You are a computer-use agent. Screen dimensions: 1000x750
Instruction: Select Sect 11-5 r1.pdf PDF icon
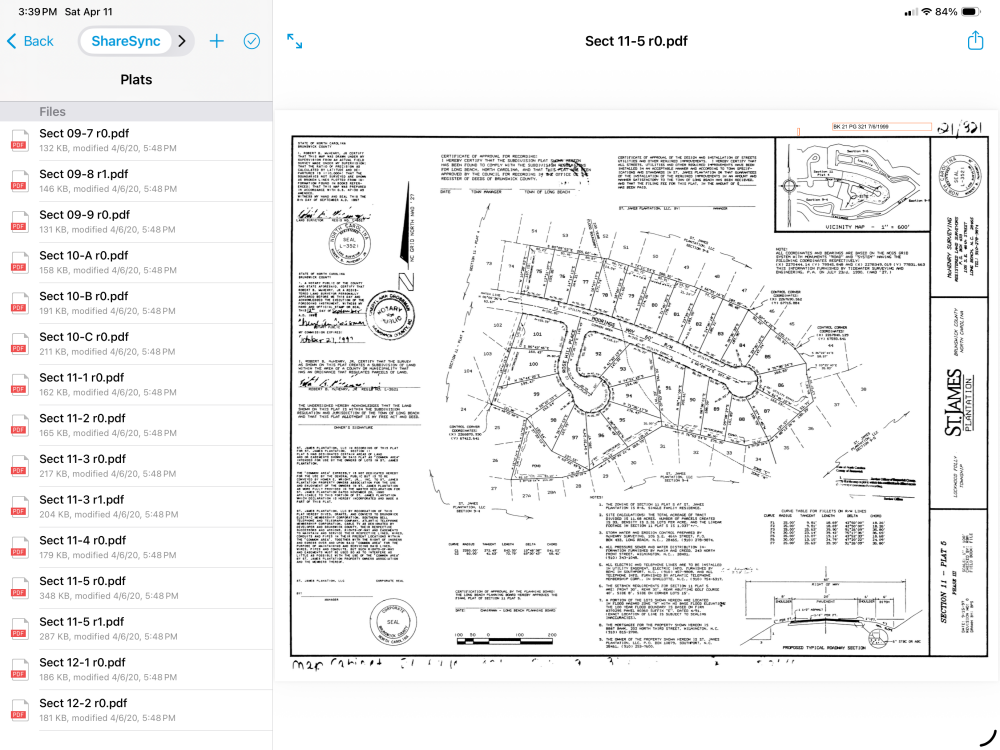point(19,629)
